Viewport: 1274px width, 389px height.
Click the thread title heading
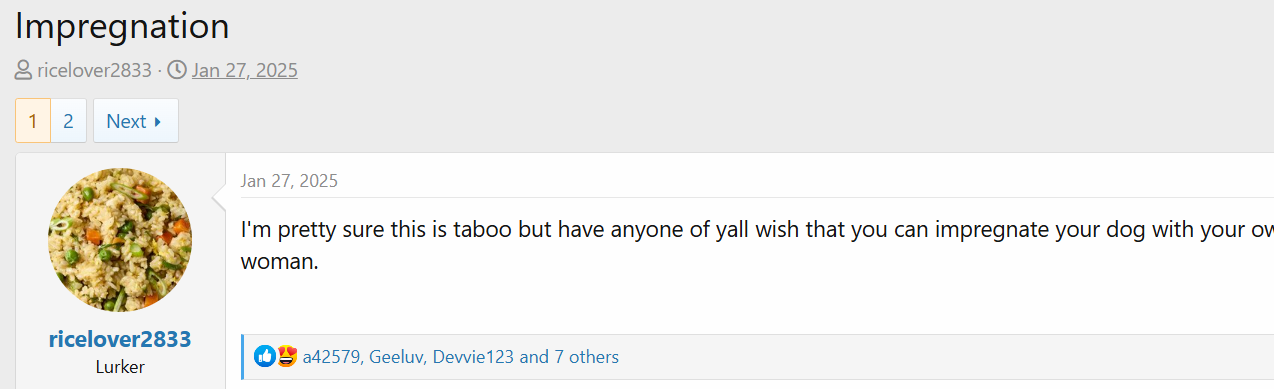click(122, 25)
